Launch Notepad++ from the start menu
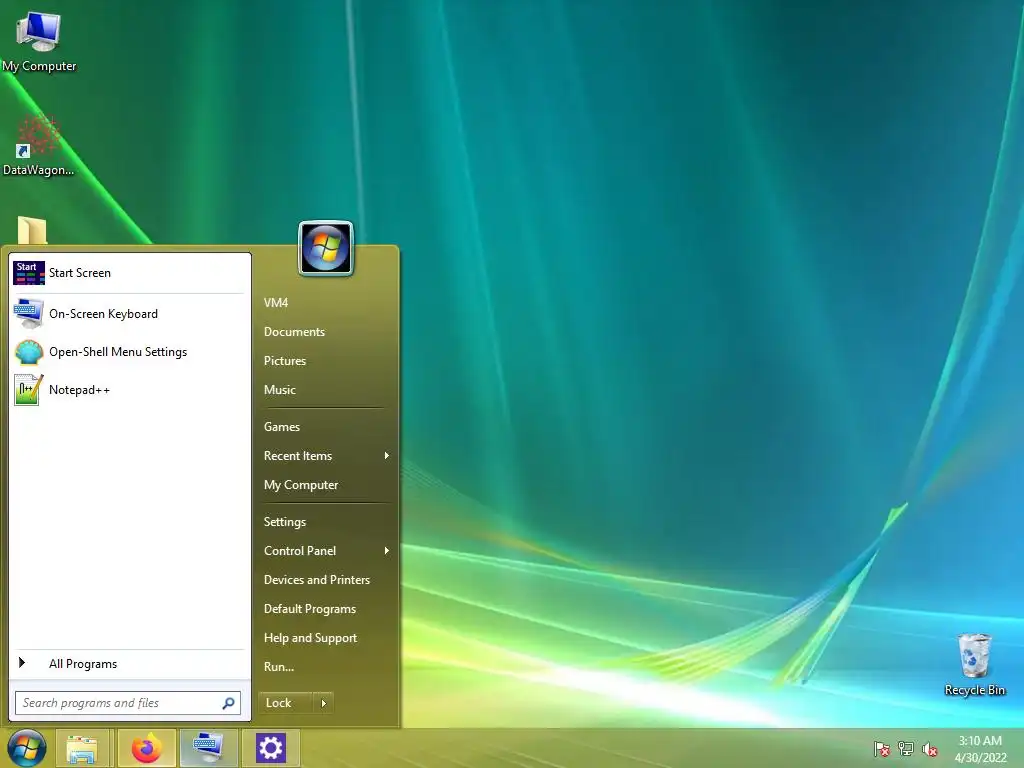Image resolution: width=1024 pixels, height=768 pixels. point(129,390)
